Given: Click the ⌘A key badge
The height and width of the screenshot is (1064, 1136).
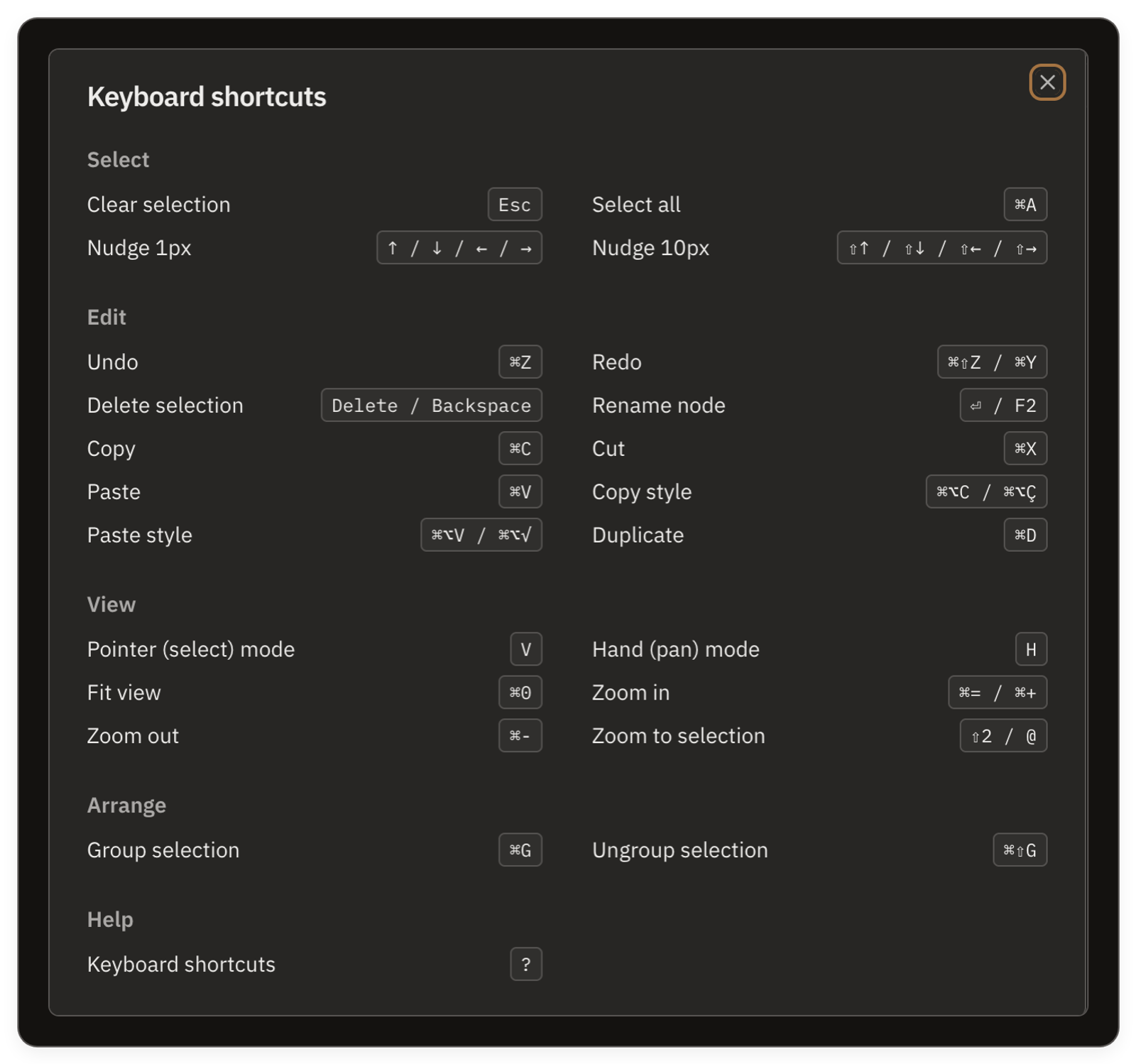Looking at the screenshot, I should [x=1025, y=205].
